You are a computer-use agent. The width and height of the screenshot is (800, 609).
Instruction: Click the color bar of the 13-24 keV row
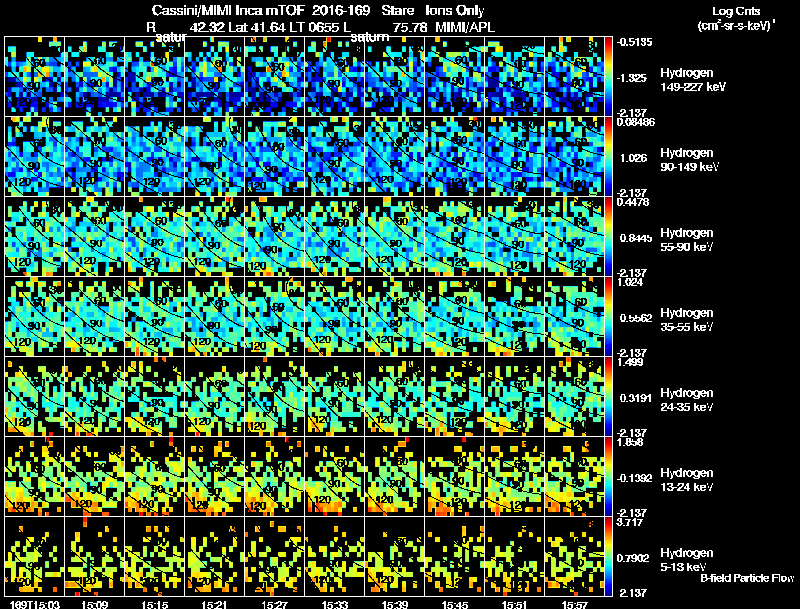[608, 476]
